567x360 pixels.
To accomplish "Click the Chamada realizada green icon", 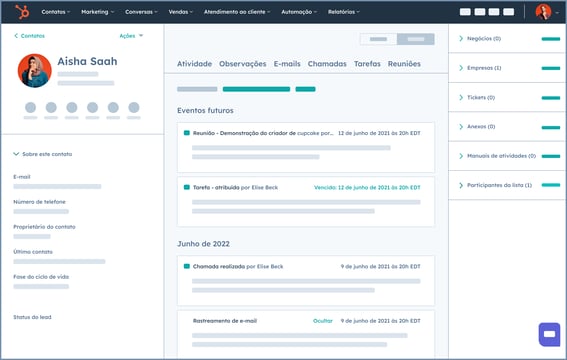I will tap(187, 266).
